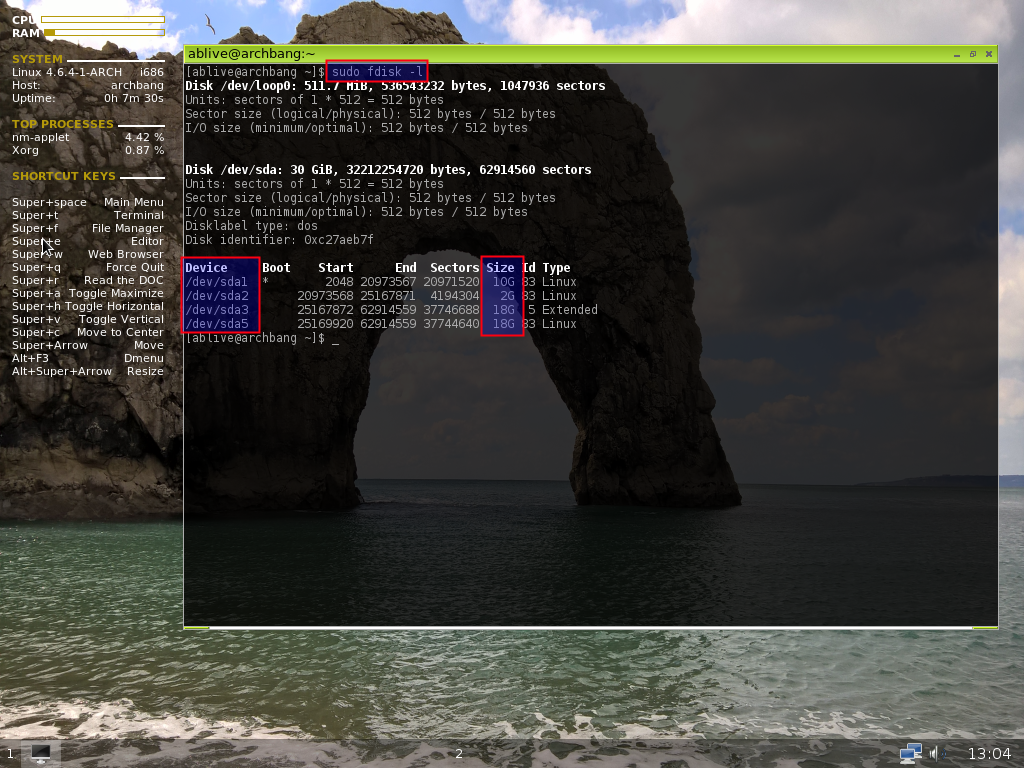Maximize the ablive@archbang terminal window

tap(972, 54)
